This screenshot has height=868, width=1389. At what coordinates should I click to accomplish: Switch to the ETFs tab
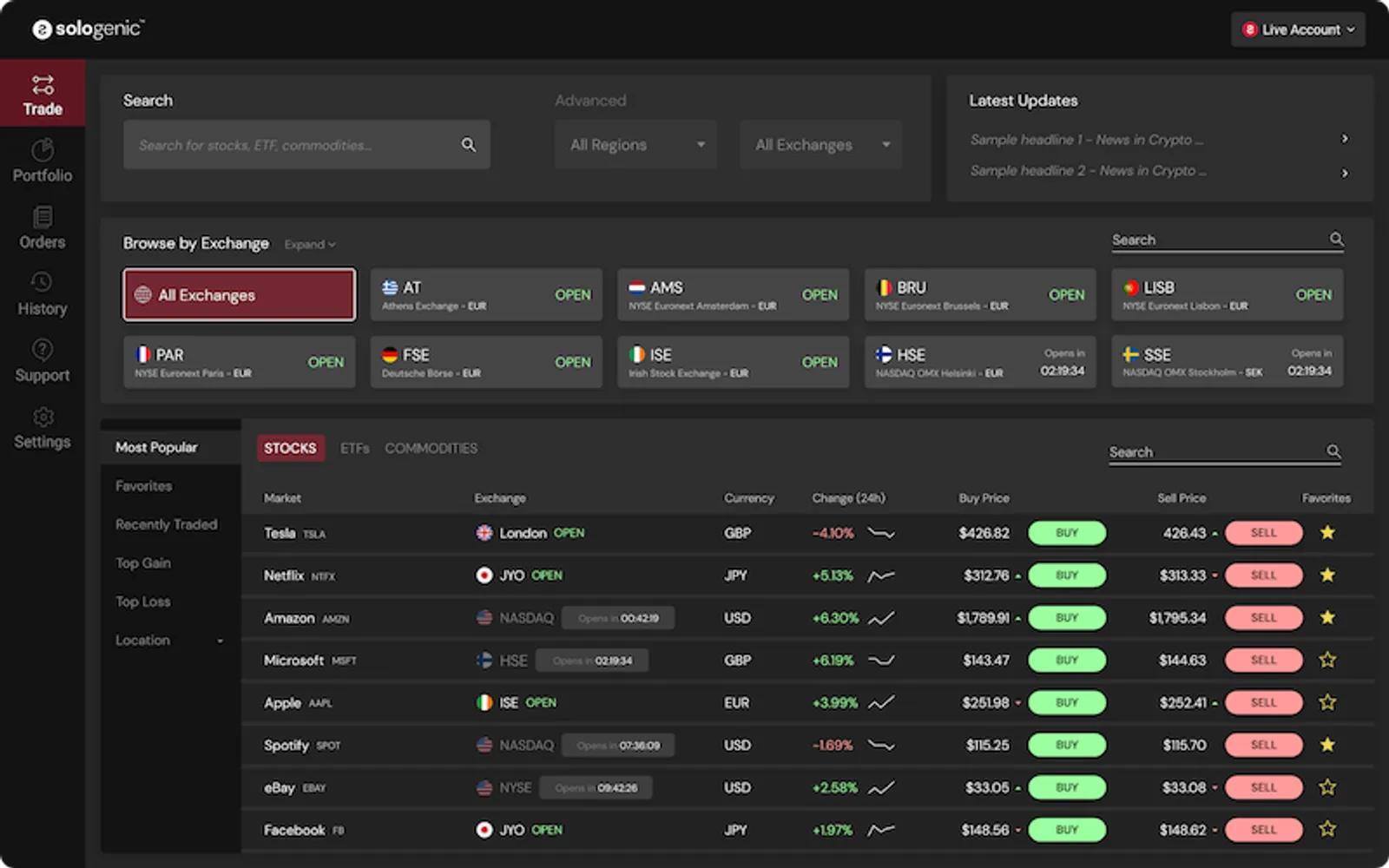(x=354, y=448)
